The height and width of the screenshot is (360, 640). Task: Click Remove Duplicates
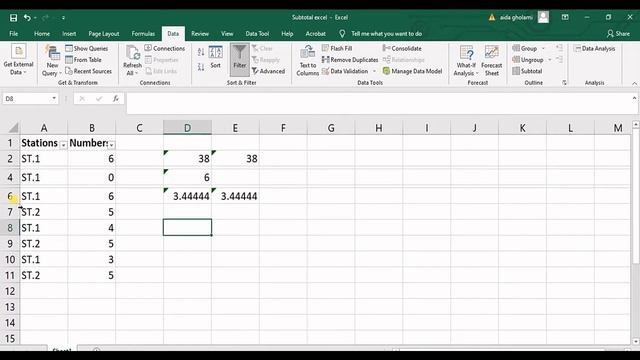(x=350, y=60)
